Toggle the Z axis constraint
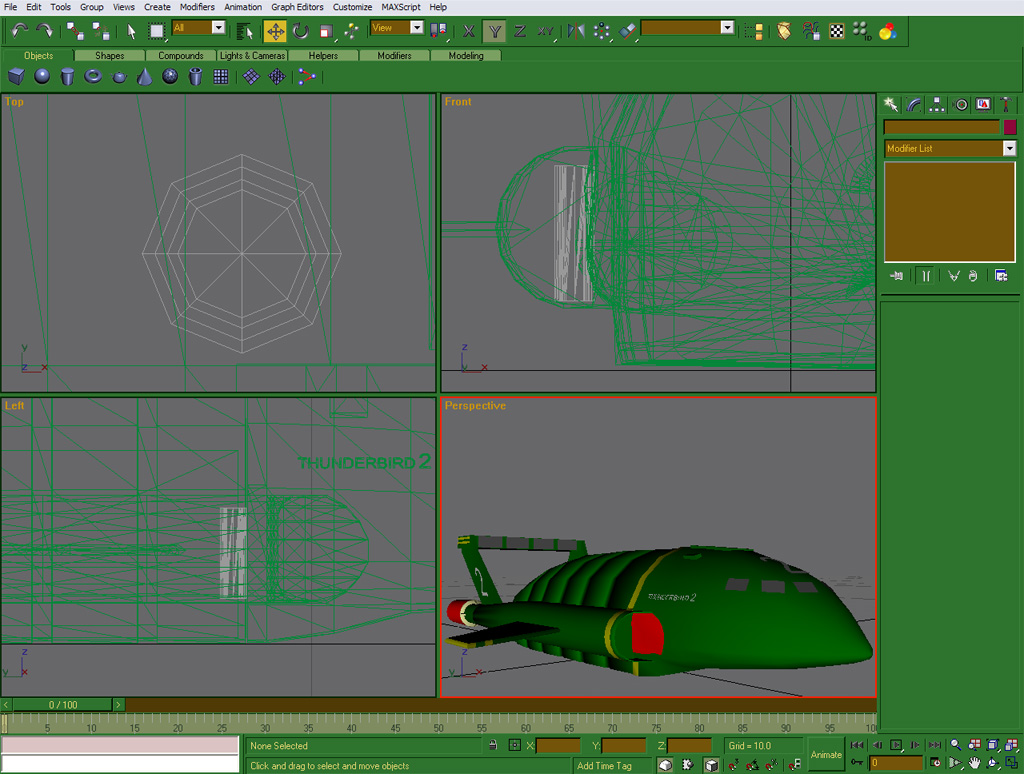The width and height of the screenshot is (1024, 774). (520, 31)
